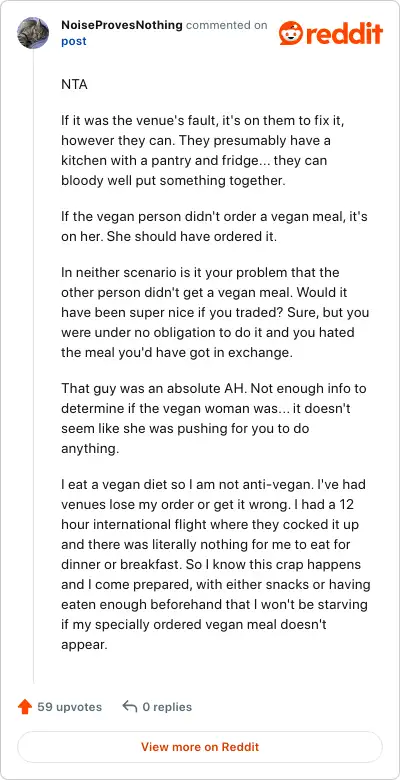Screen dimensions: 400x780
Task: Click the line "bloody well put something together"
Action: (x=174, y=181)
